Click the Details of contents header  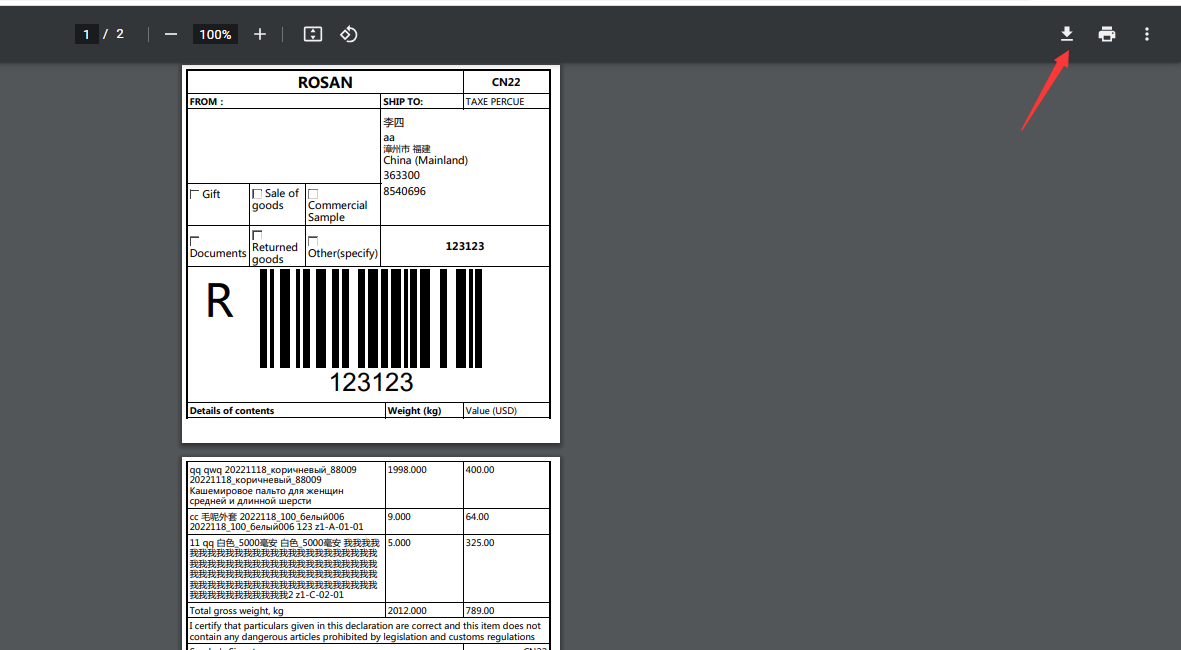point(232,410)
